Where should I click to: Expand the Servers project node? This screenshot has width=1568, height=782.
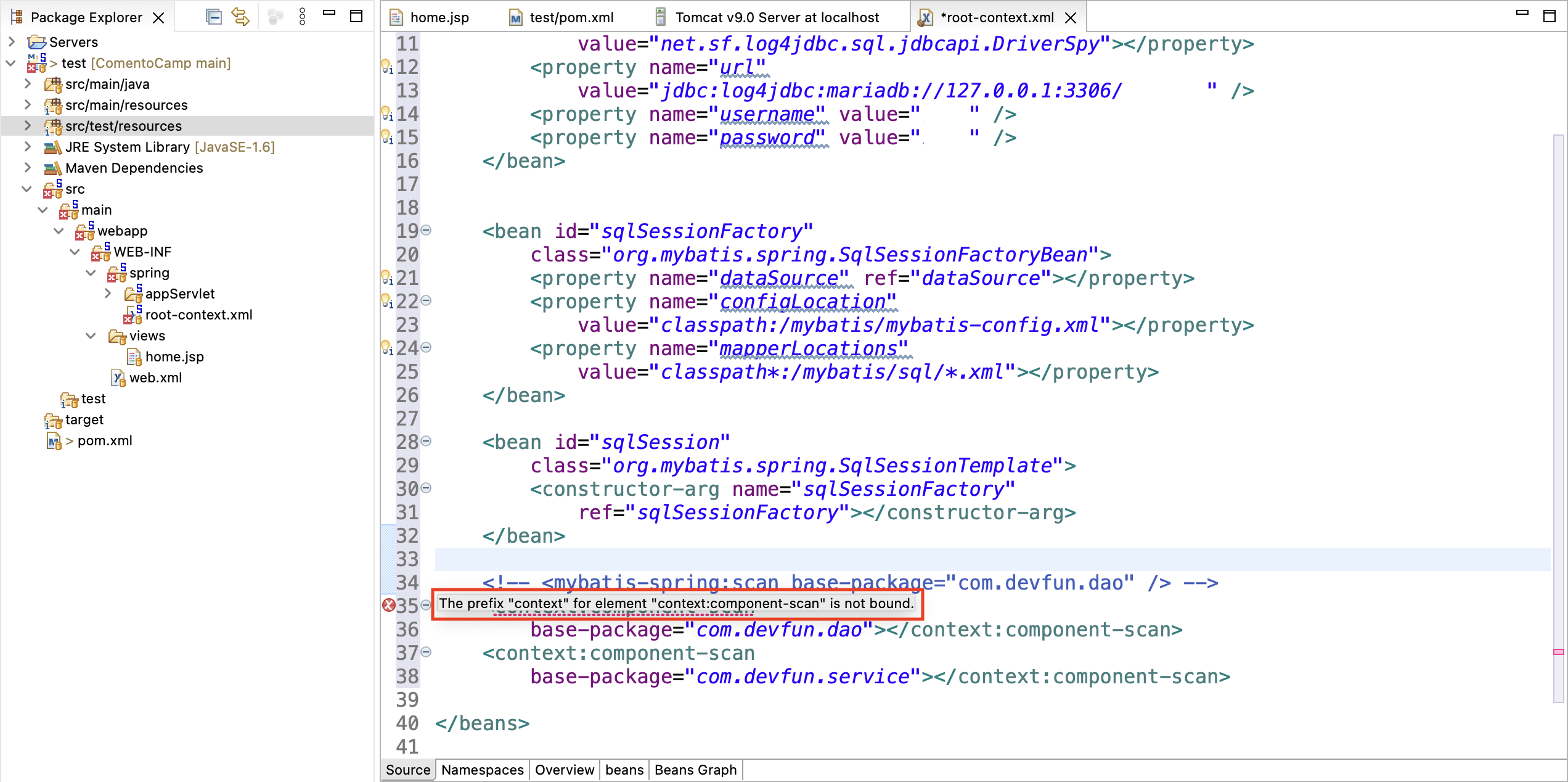(11, 42)
